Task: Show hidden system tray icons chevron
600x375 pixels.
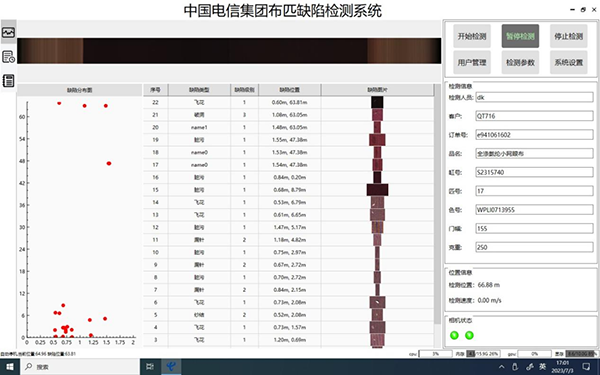Action: [502, 367]
